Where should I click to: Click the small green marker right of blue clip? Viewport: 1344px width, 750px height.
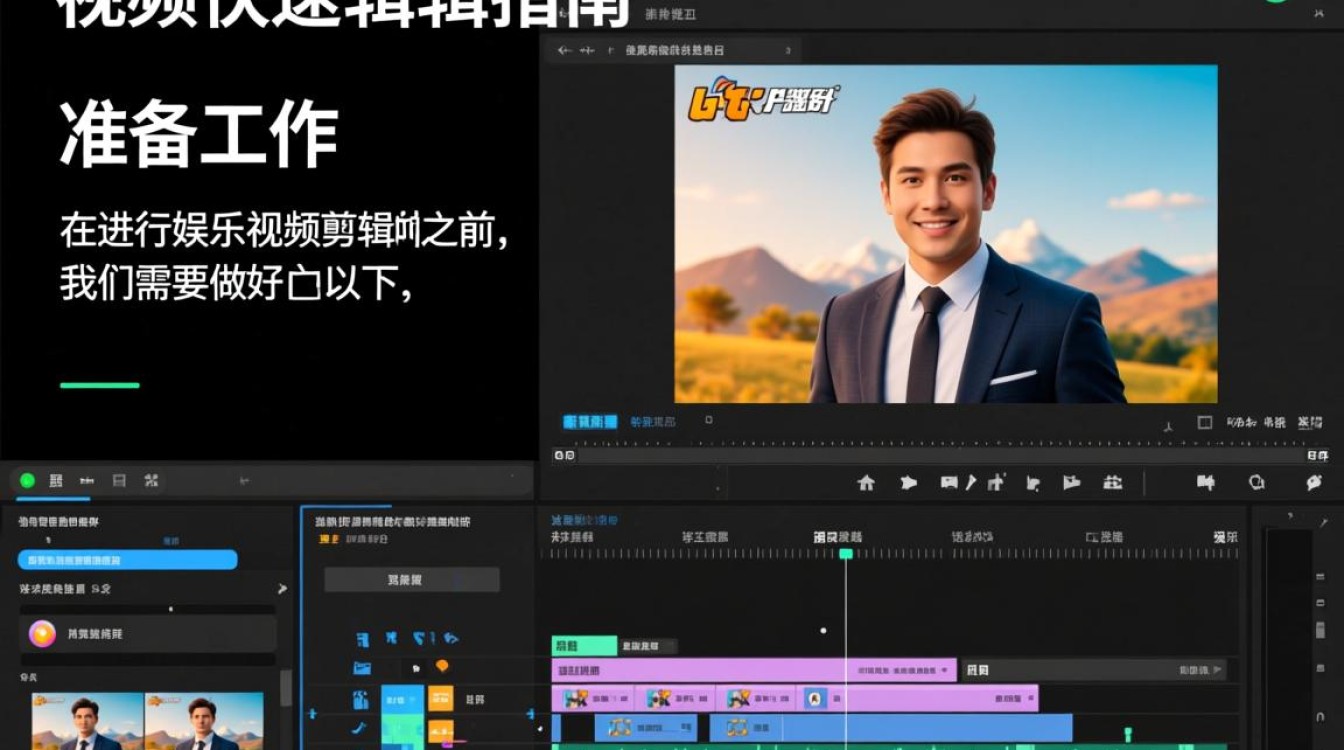pos(1128,735)
